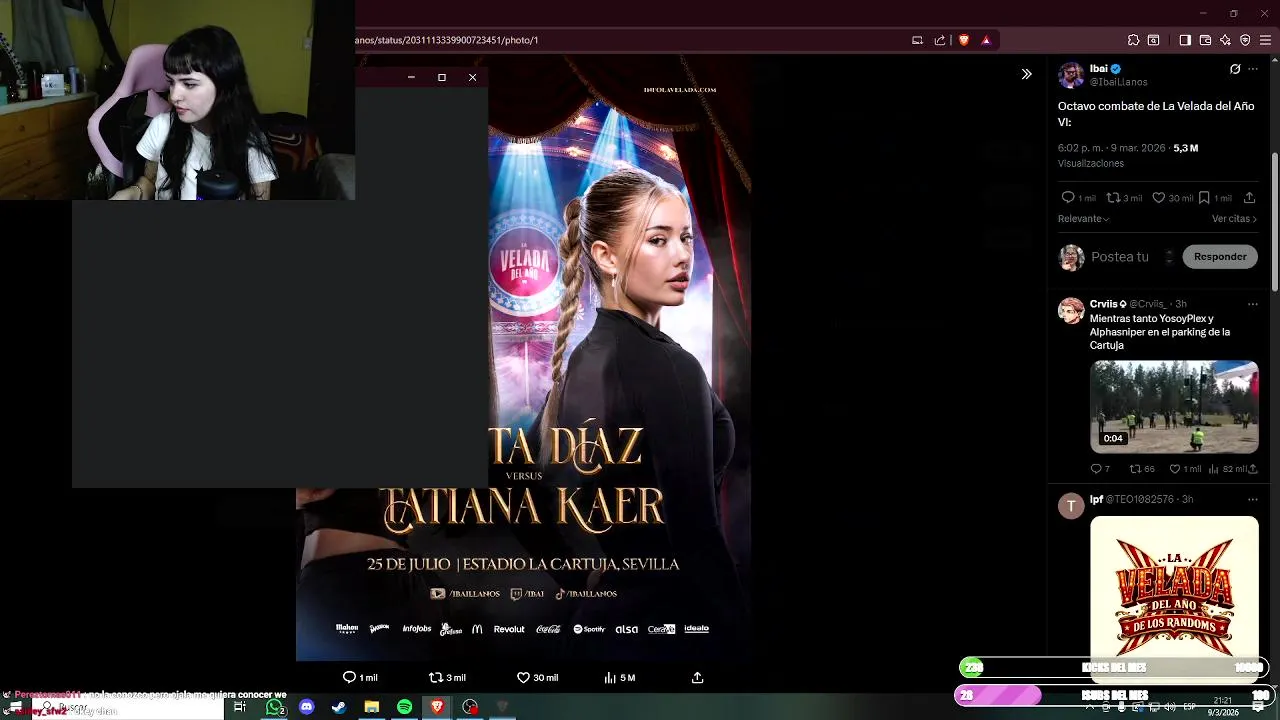
Task: Open Ibai's profile avatar
Action: pyautogui.click(x=1071, y=75)
